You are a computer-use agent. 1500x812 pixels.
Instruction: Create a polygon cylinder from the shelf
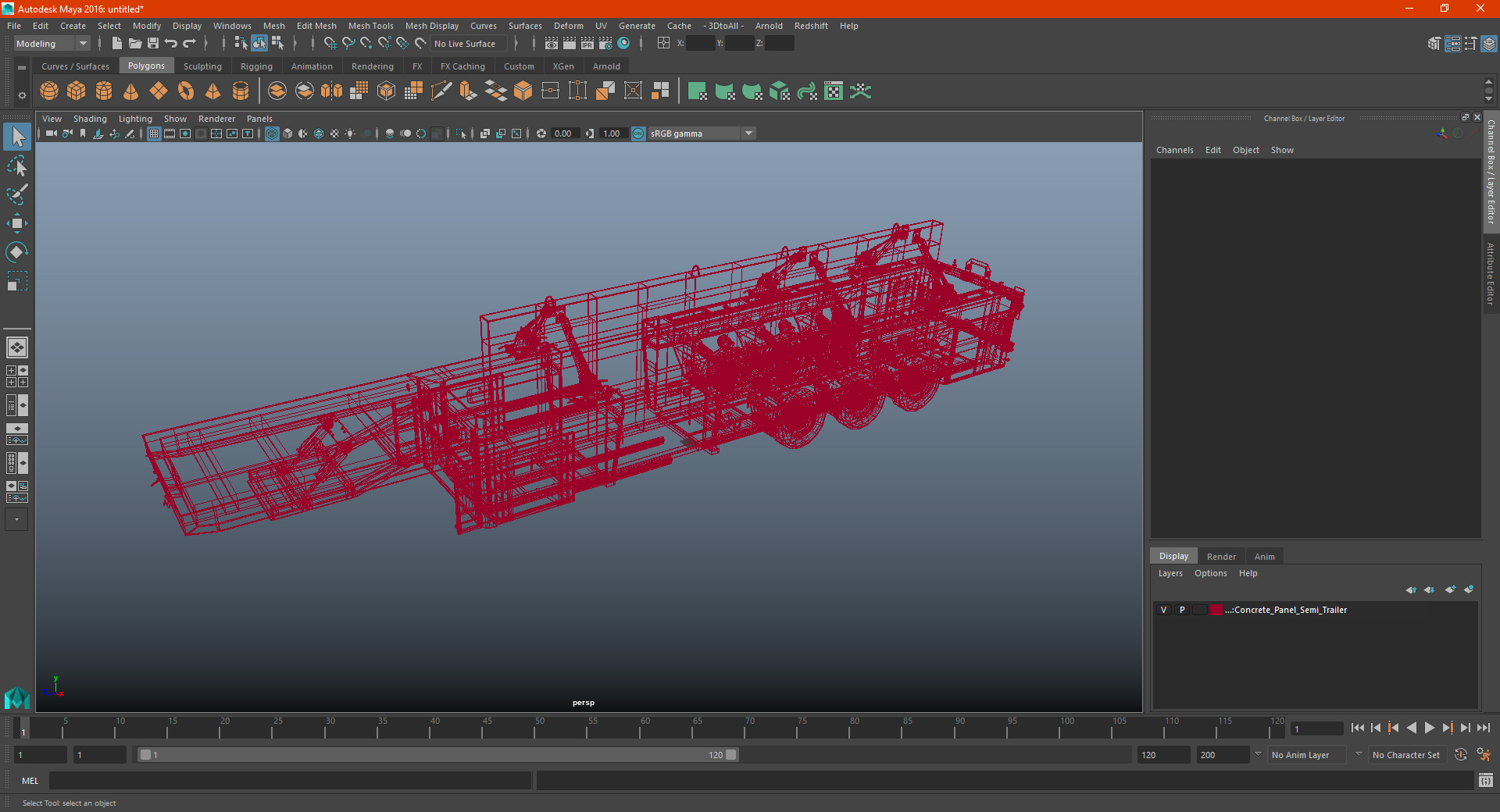coord(104,91)
